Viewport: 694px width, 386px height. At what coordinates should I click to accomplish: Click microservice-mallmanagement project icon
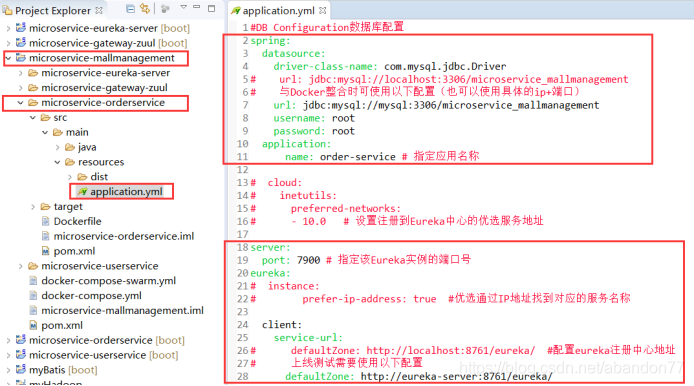20,58
